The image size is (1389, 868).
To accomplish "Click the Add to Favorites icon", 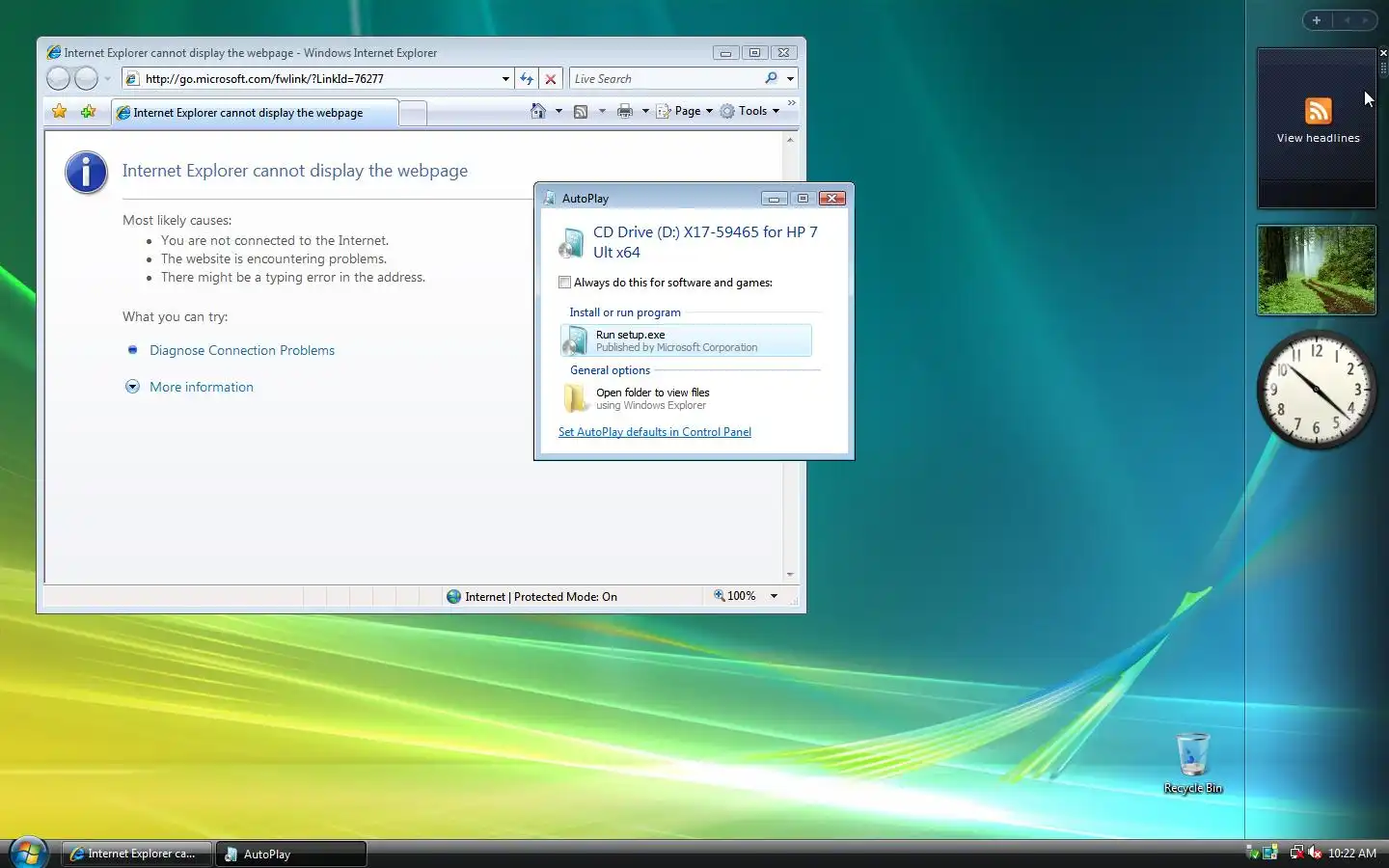I will pos(89,112).
